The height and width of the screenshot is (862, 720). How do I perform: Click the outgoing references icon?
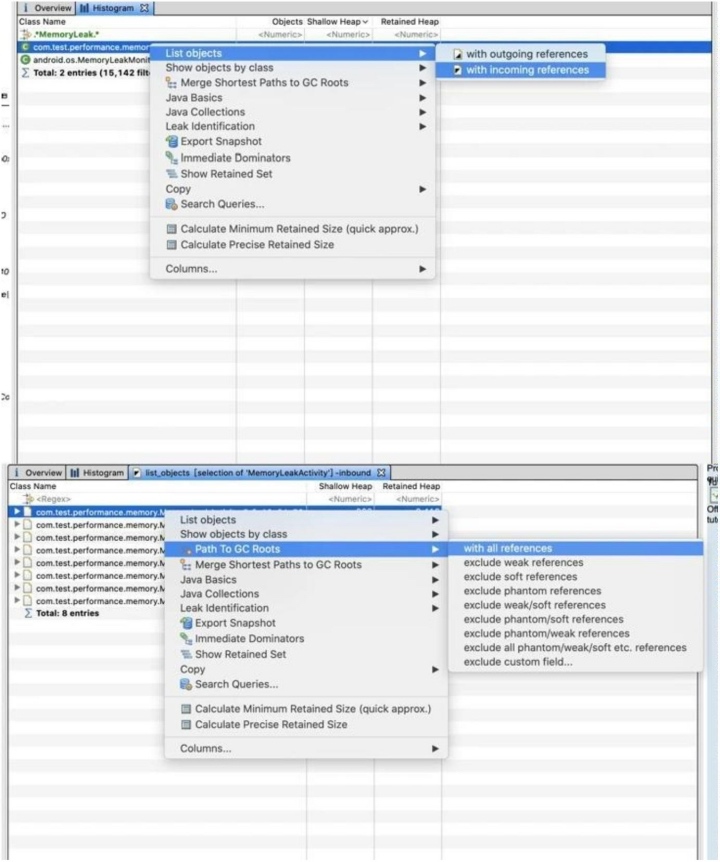(457, 54)
